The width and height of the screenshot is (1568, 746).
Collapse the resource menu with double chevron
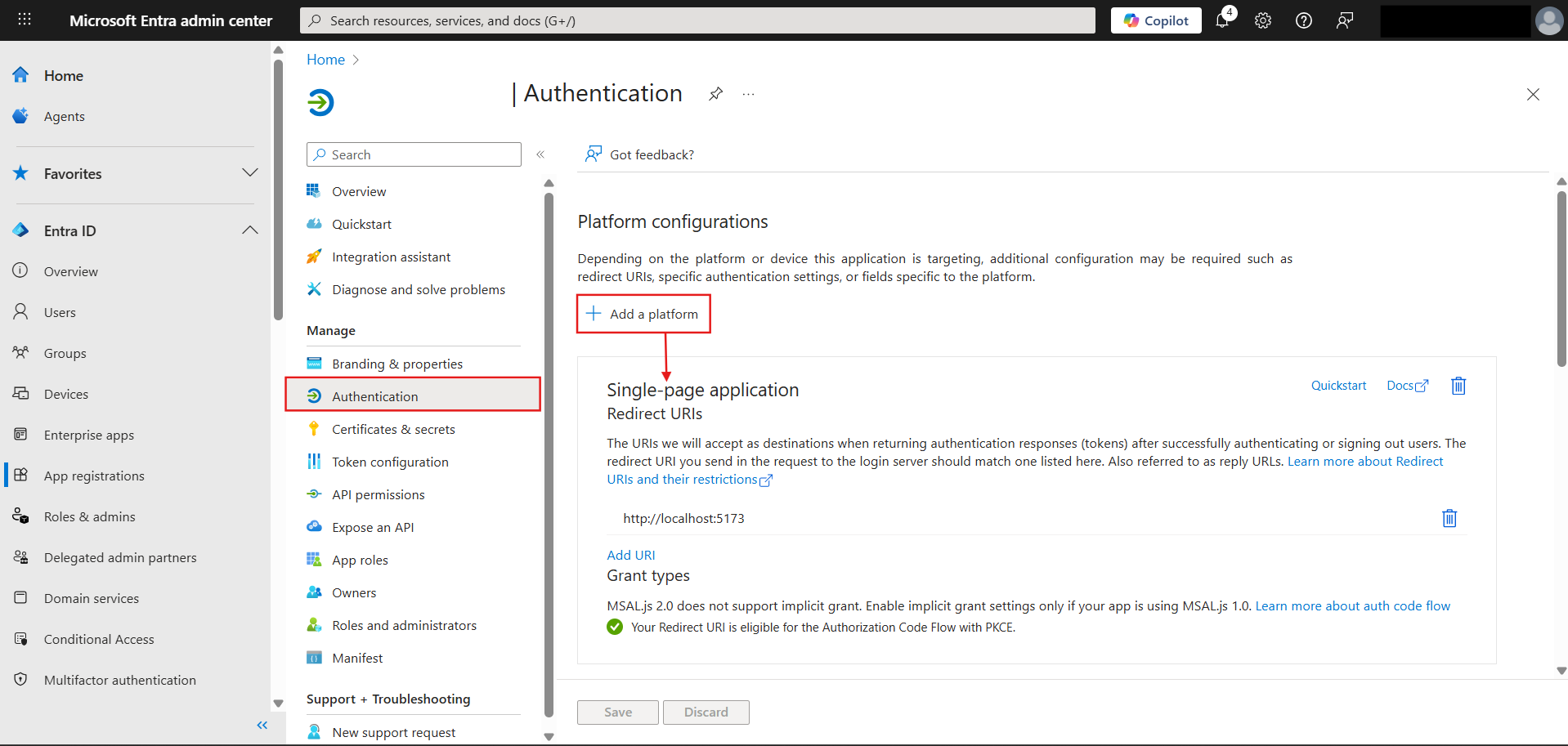[540, 154]
